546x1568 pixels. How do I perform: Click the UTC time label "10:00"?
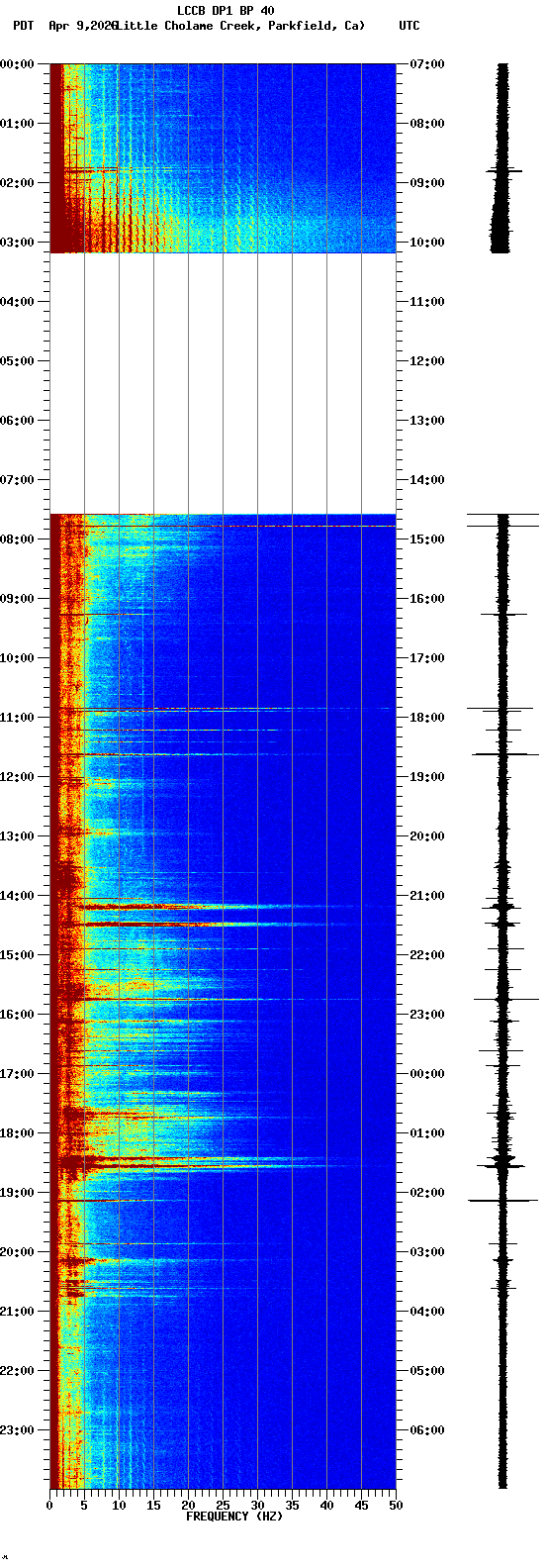click(x=427, y=243)
